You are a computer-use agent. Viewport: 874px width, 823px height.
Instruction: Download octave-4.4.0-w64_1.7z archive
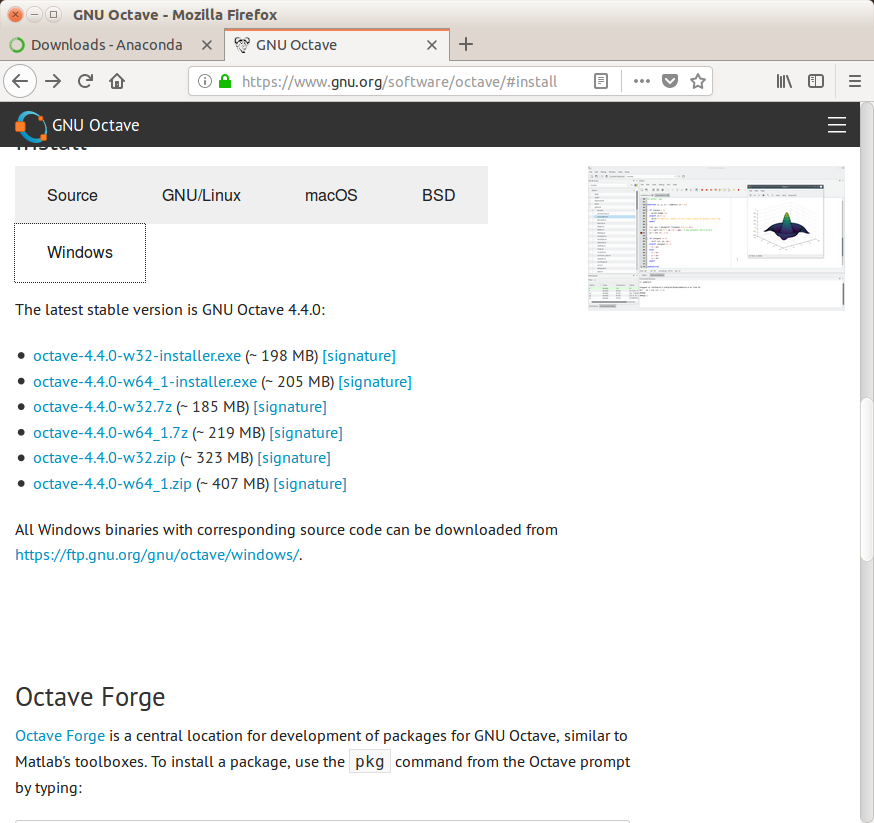tap(110, 432)
